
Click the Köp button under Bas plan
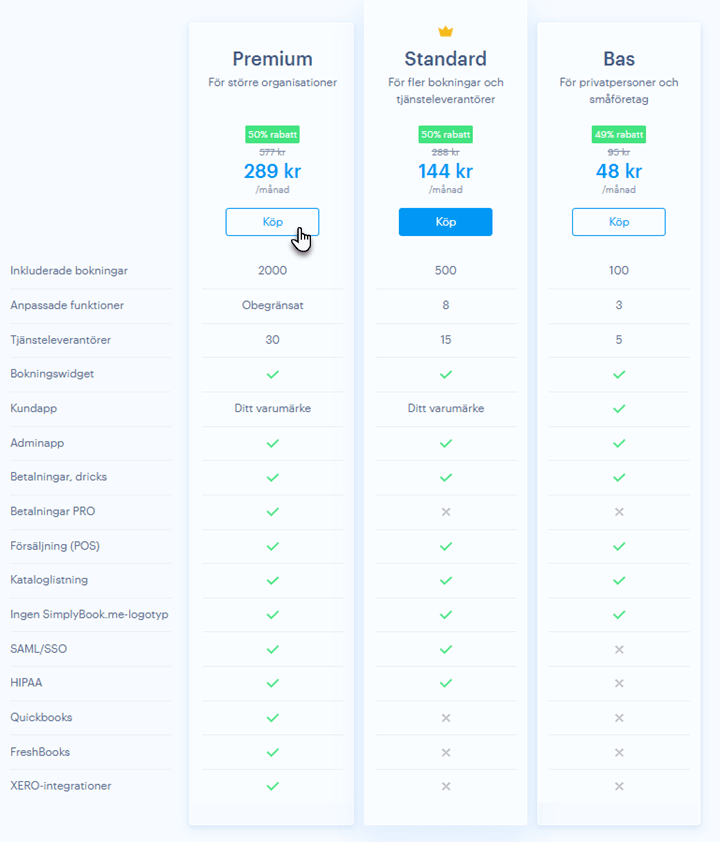click(x=619, y=222)
